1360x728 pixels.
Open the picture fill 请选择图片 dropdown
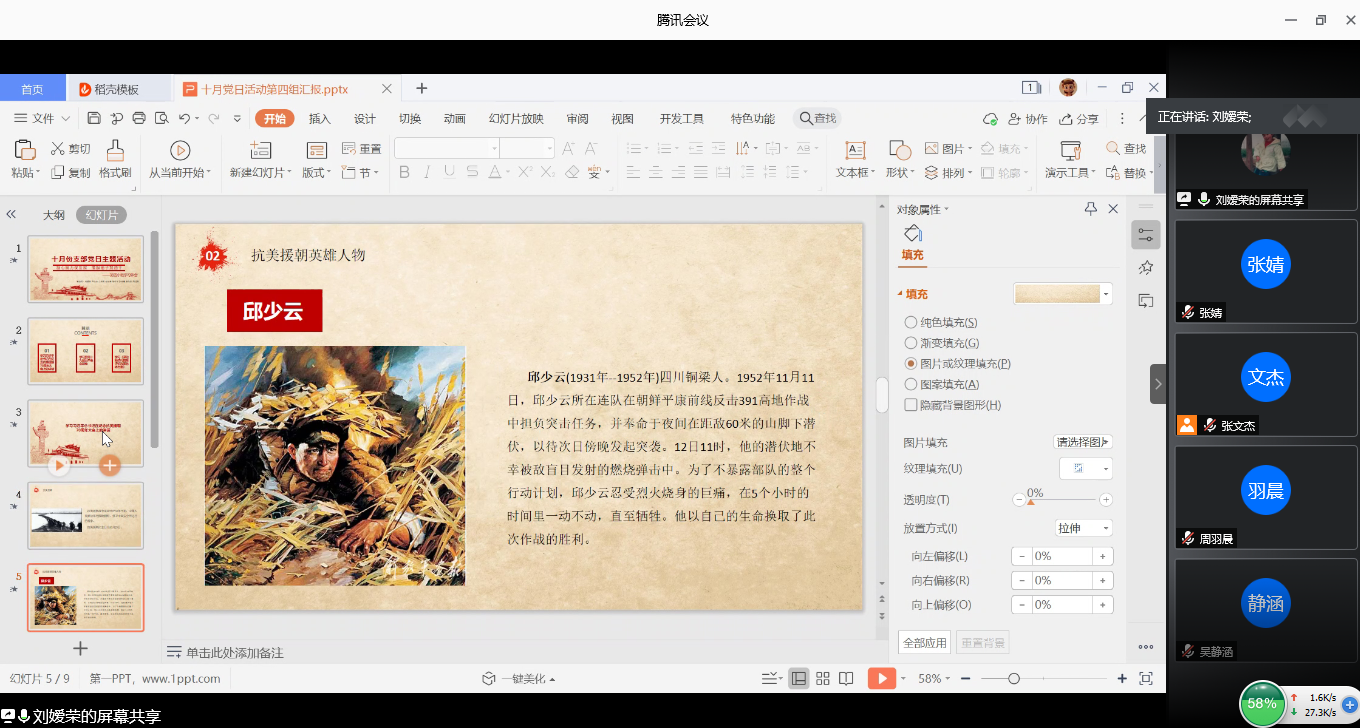(1084, 442)
